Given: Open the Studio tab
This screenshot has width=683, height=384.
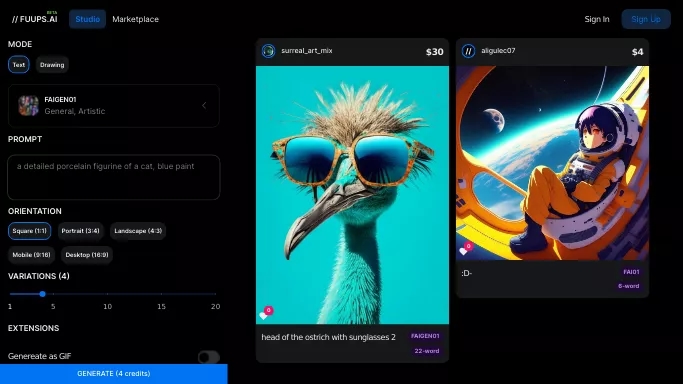Looking at the screenshot, I should pyautogui.click(x=88, y=19).
